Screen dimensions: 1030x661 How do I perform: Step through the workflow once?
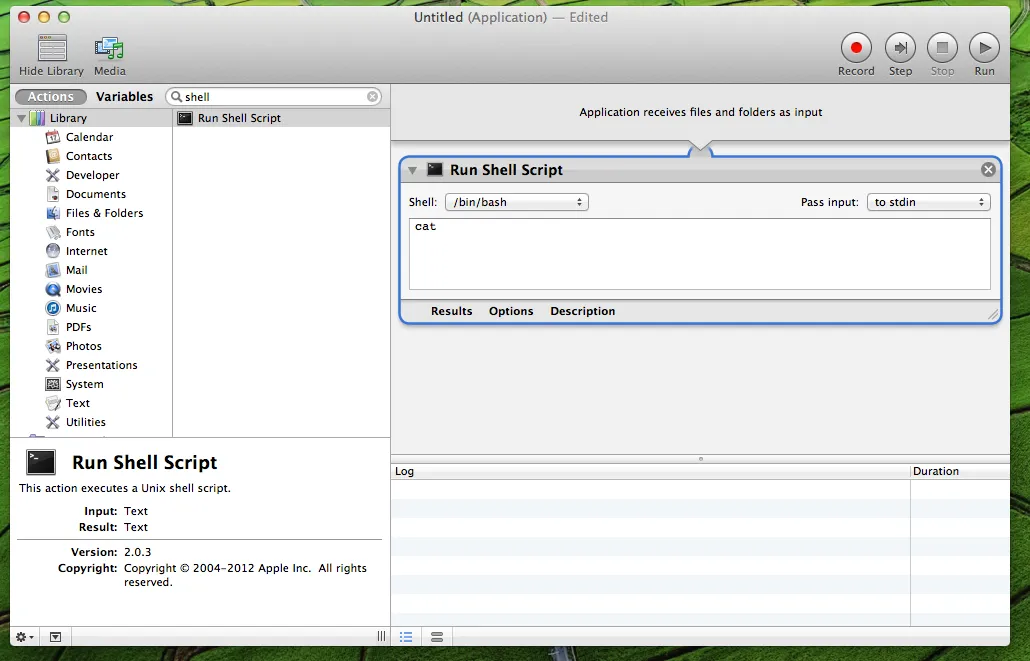click(899, 46)
